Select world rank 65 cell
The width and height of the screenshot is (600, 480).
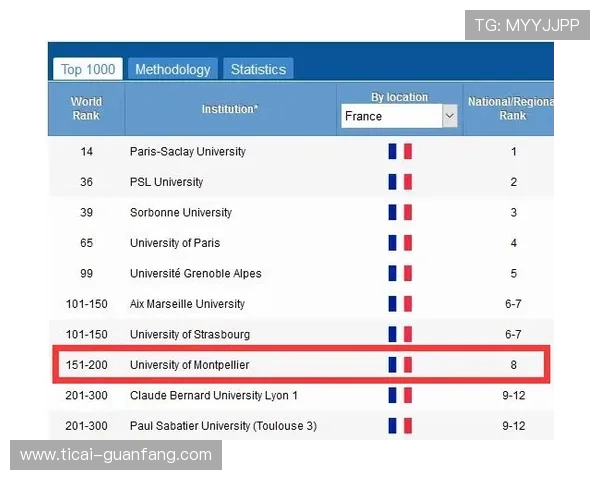[x=86, y=243]
